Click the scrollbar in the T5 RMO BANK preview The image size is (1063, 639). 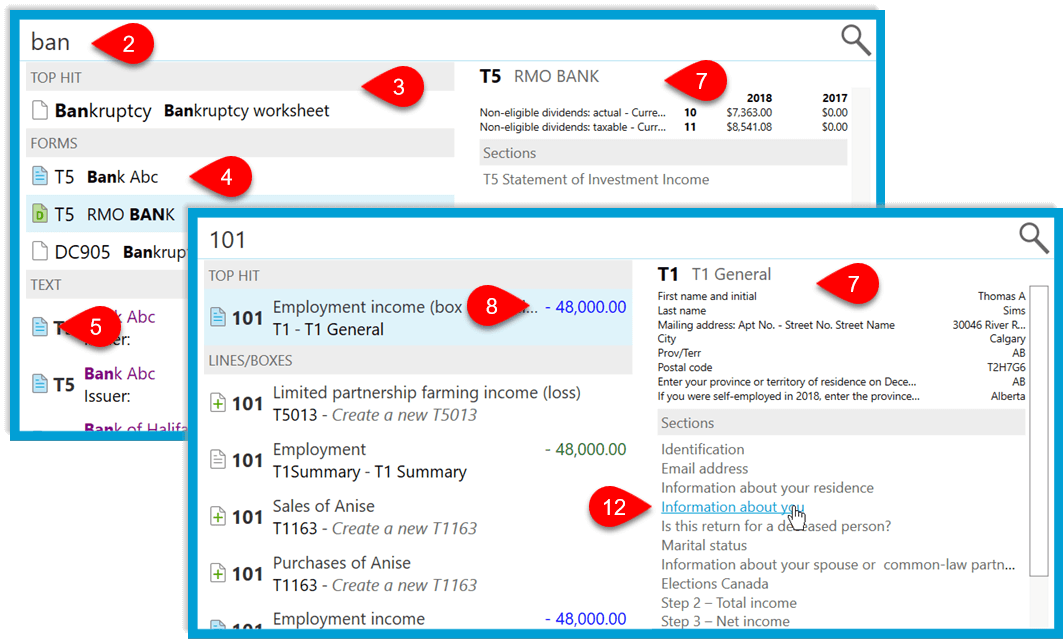860,144
